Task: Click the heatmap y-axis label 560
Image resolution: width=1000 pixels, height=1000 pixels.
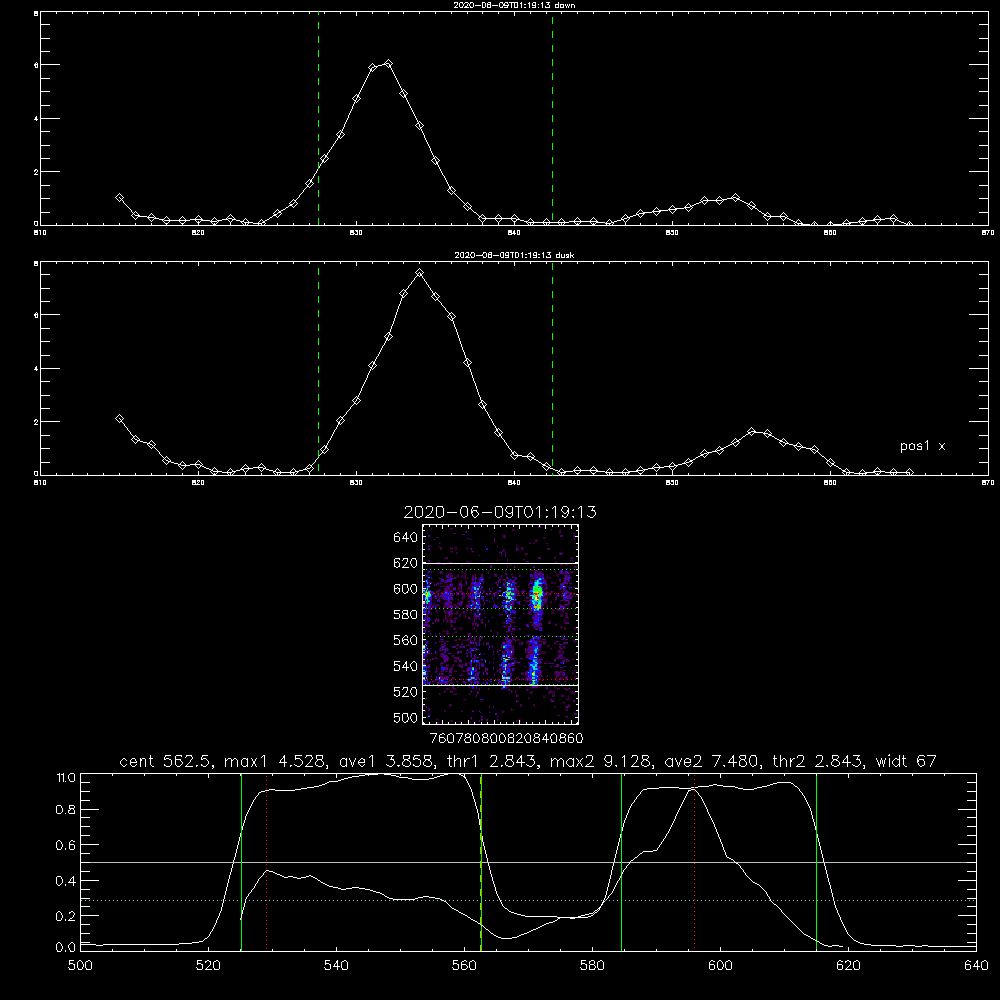Action: (x=405, y=640)
